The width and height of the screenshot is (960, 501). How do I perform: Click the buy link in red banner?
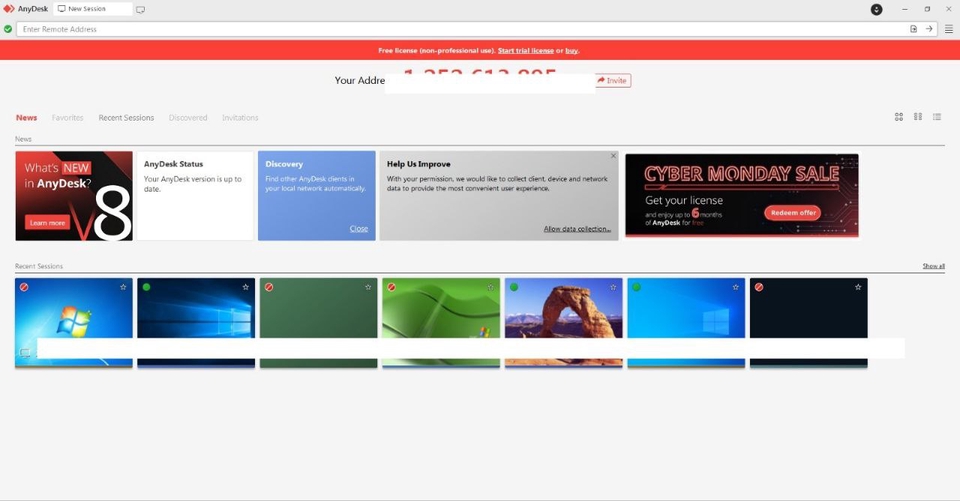point(571,51)
